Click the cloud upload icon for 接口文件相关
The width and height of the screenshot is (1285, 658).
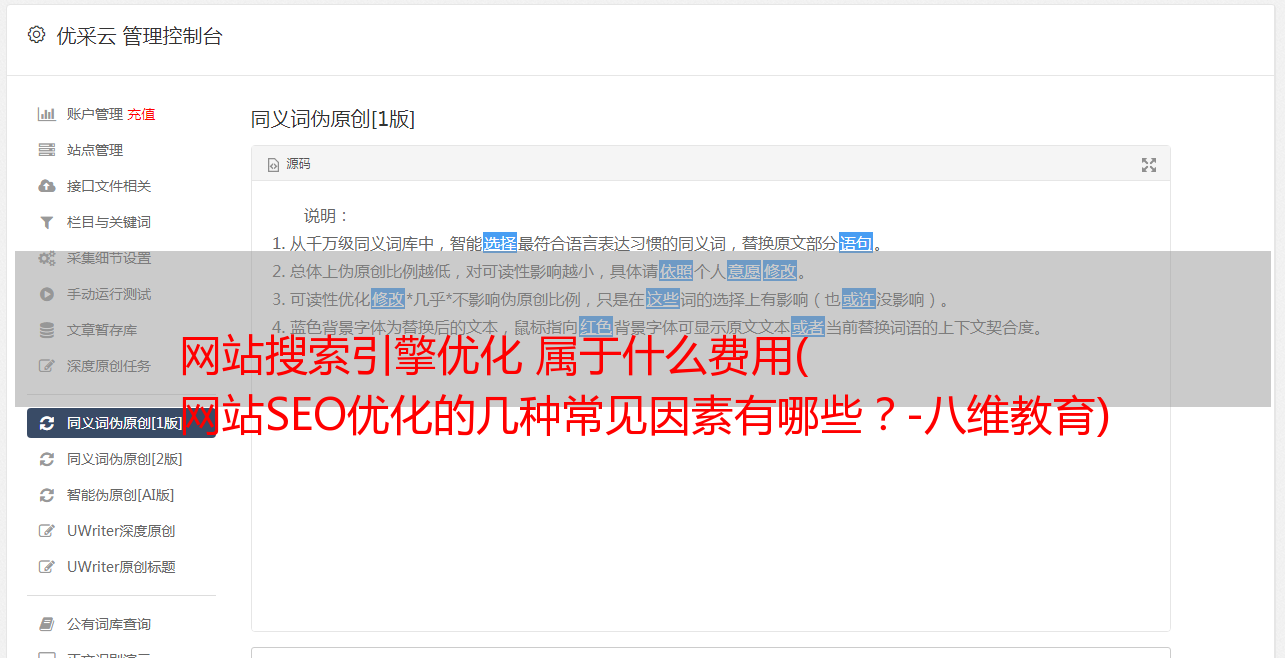pos(46,186)
